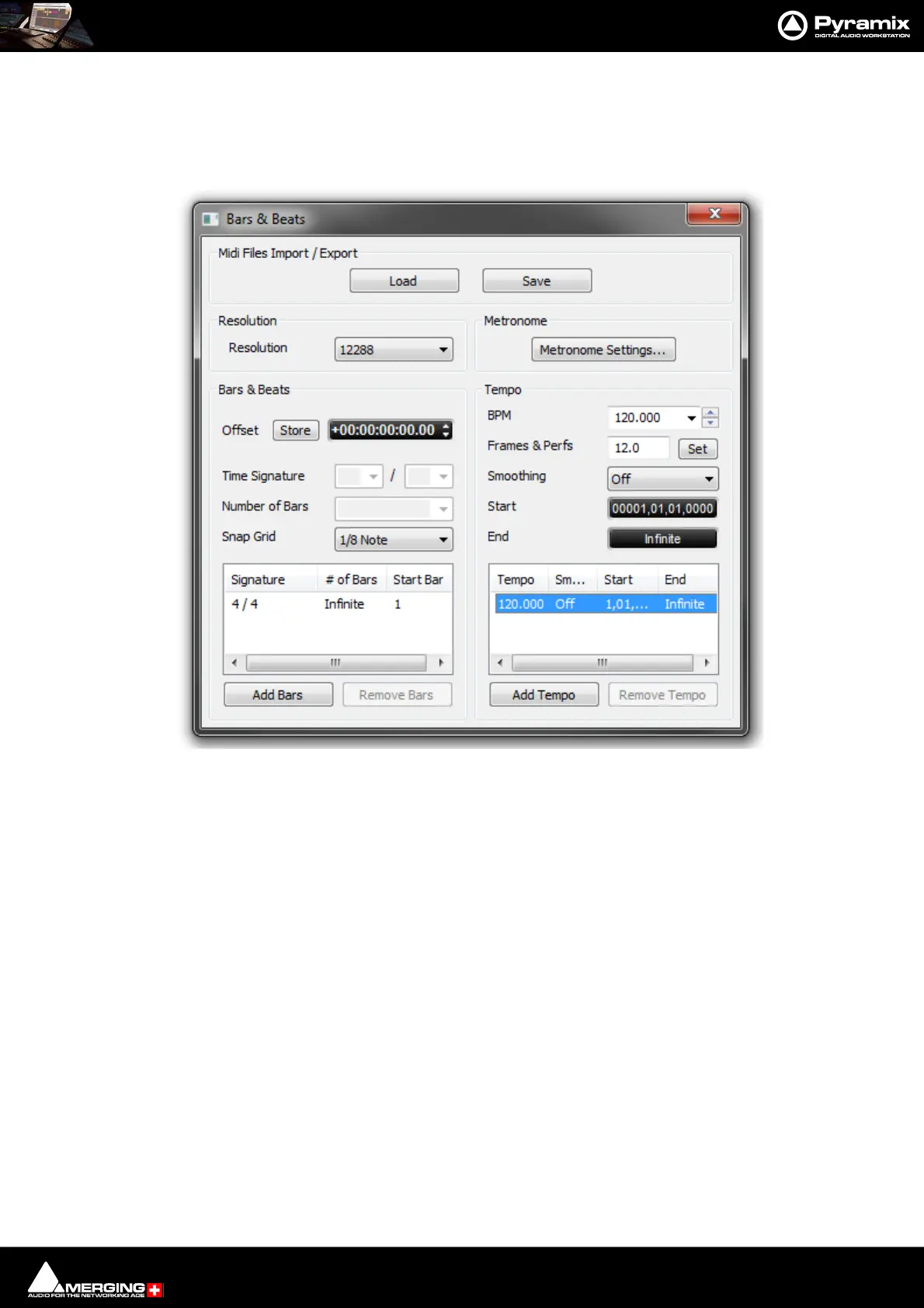Viewport: 924px width, 1308px height.
Task: Click the Off smoothing value in tempo row
Action: 564,604
